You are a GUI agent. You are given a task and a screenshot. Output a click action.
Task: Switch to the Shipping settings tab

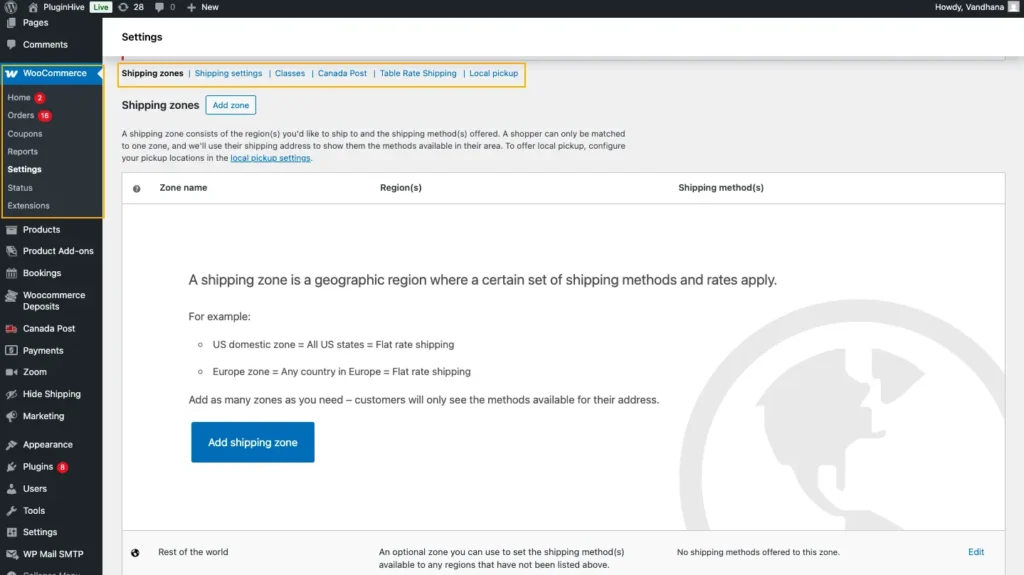coord(228,74)
